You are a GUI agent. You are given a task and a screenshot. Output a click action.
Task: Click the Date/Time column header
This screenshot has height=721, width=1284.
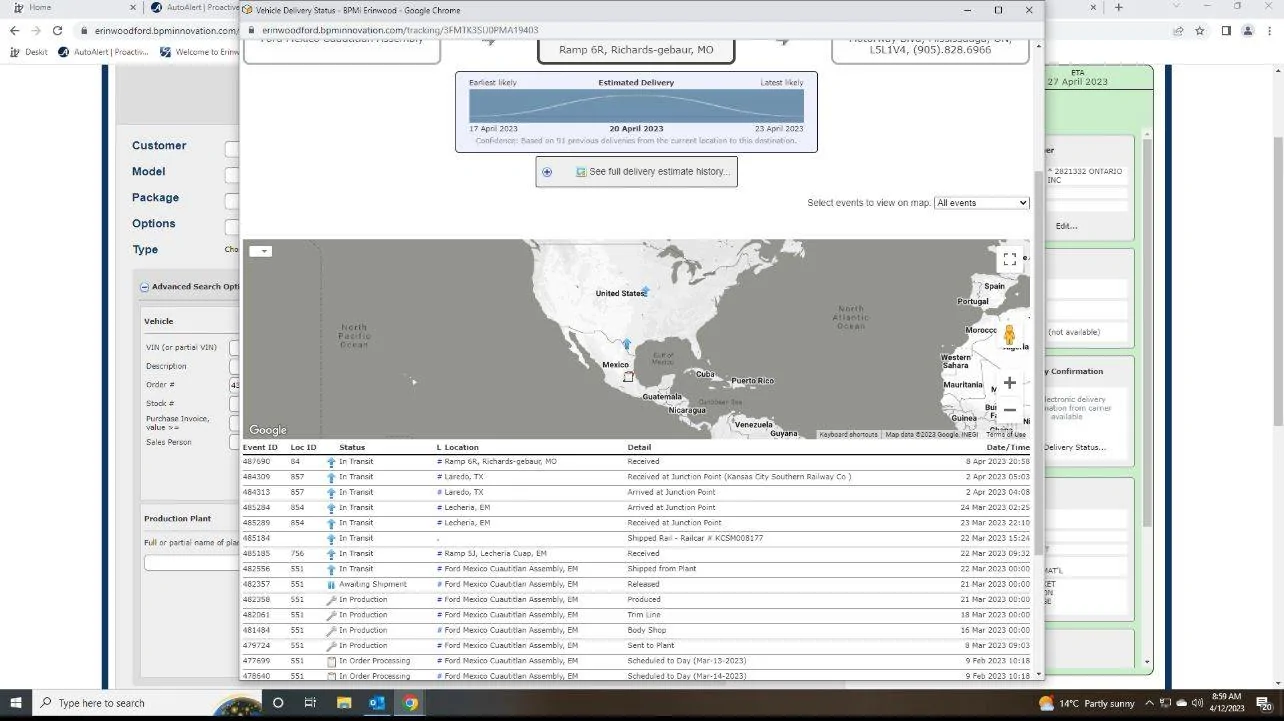tap(1008, 448)
